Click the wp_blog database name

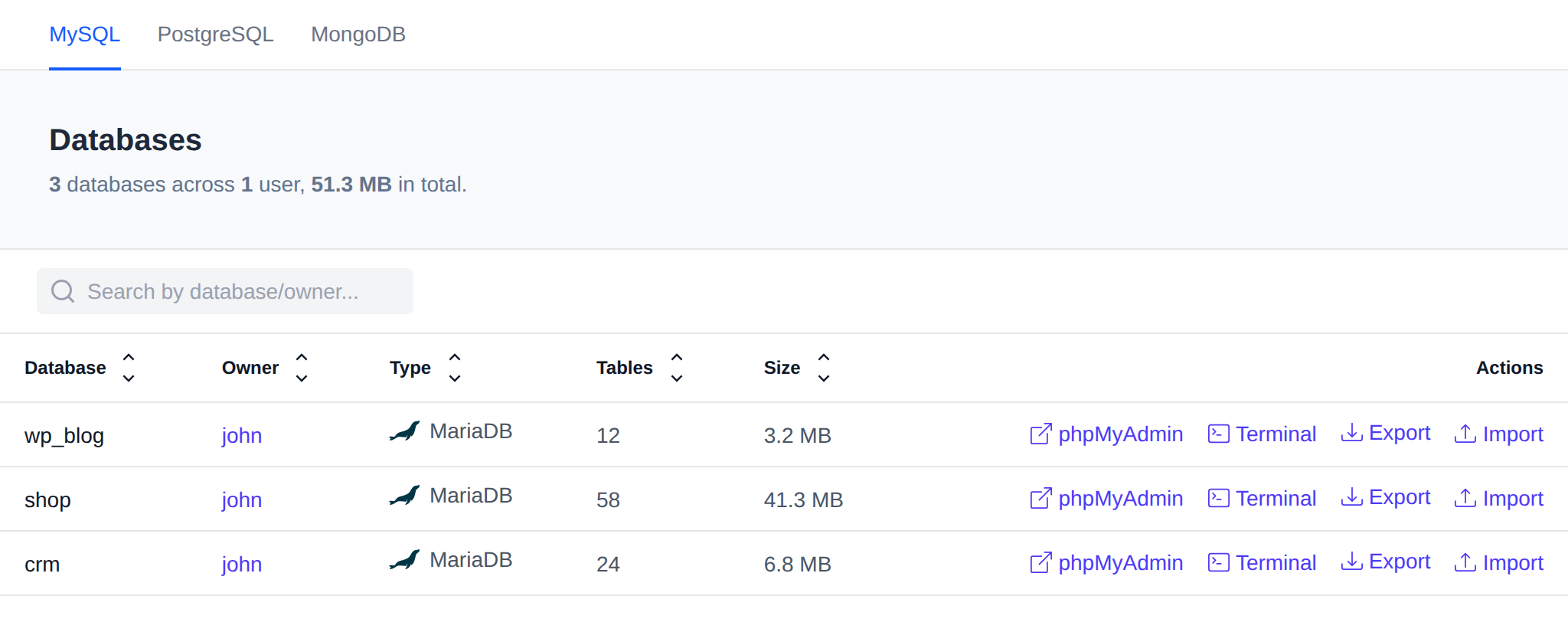(64, 436)
